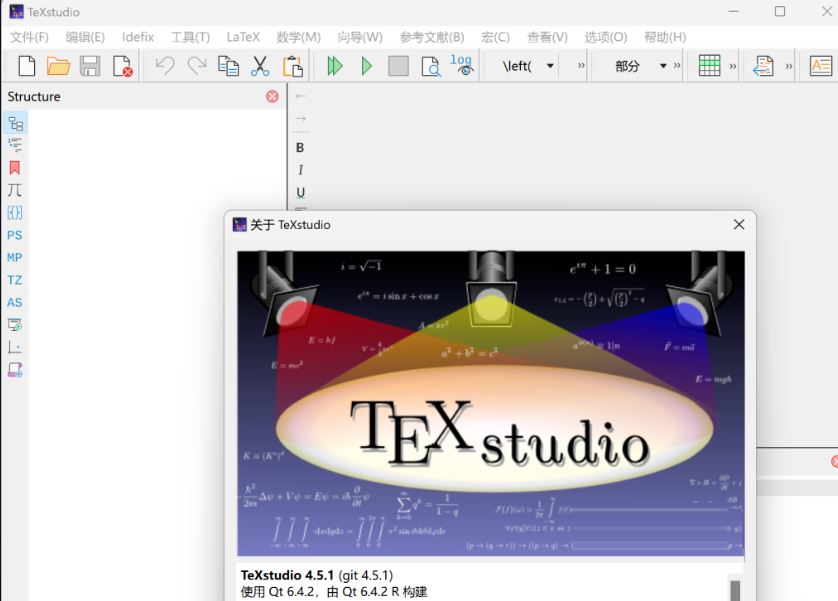Click the Stop compilation icon
This screenshot has height=601, width=838.
pos(397,66)
